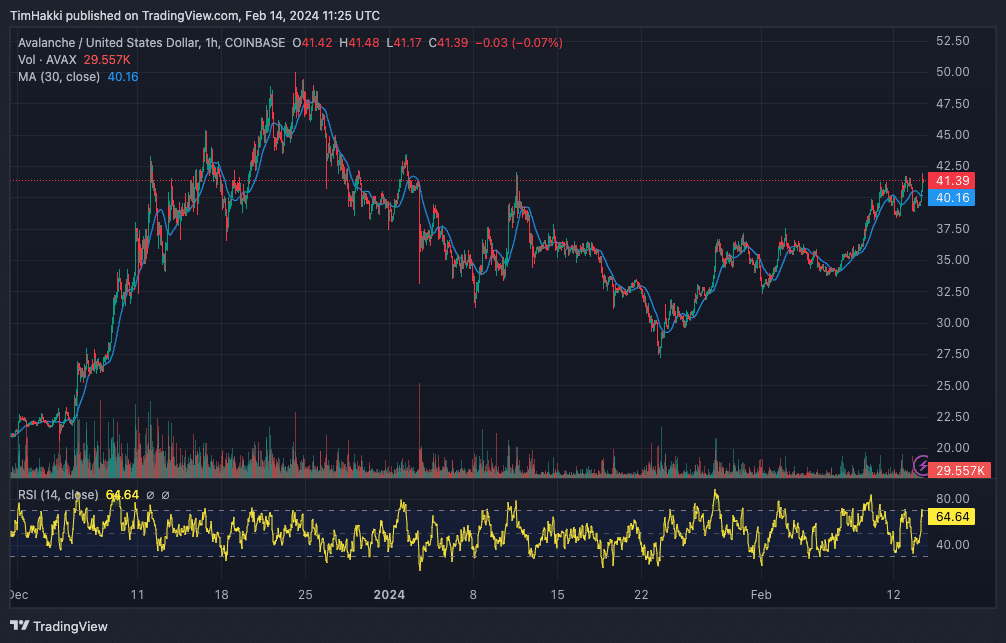Click the 30.00 price axis value

pyautogui.click(x=952, y=323)
